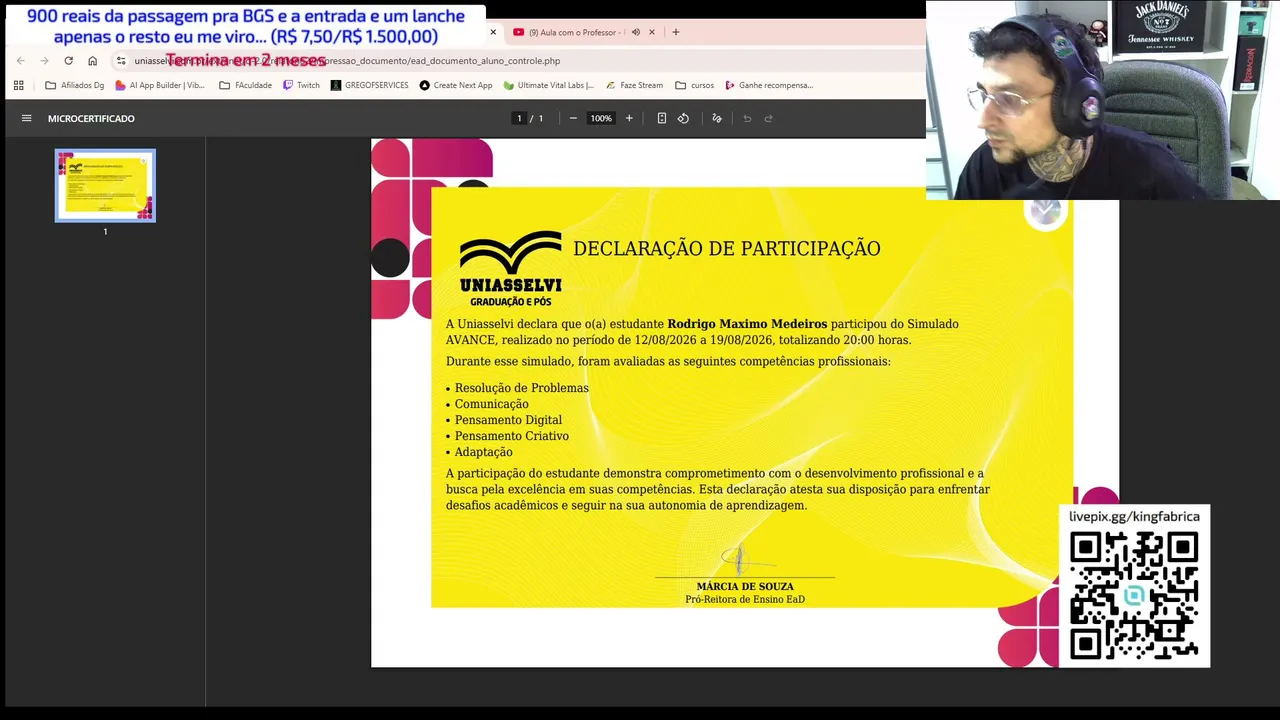Edit the PDF zoom level 100% field
The image size is (1280, 720).
tap(601, 118)
